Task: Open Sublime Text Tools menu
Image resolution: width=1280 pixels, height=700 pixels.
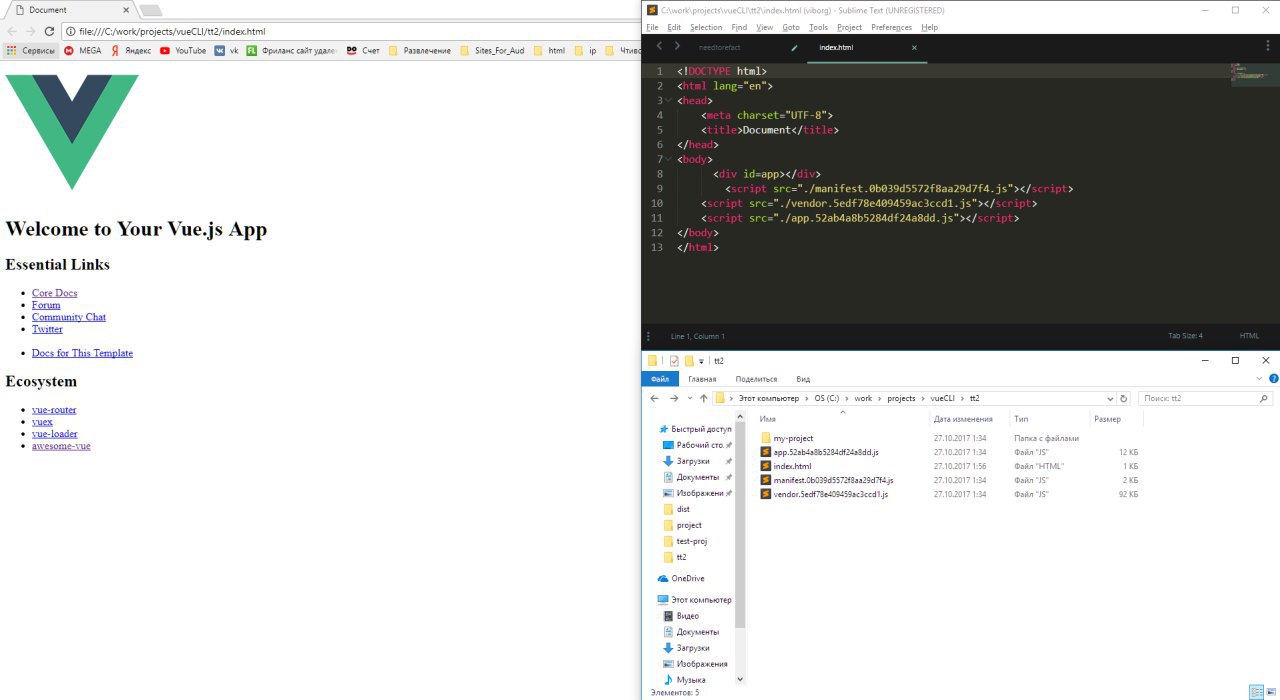Action: pos(818,27)
